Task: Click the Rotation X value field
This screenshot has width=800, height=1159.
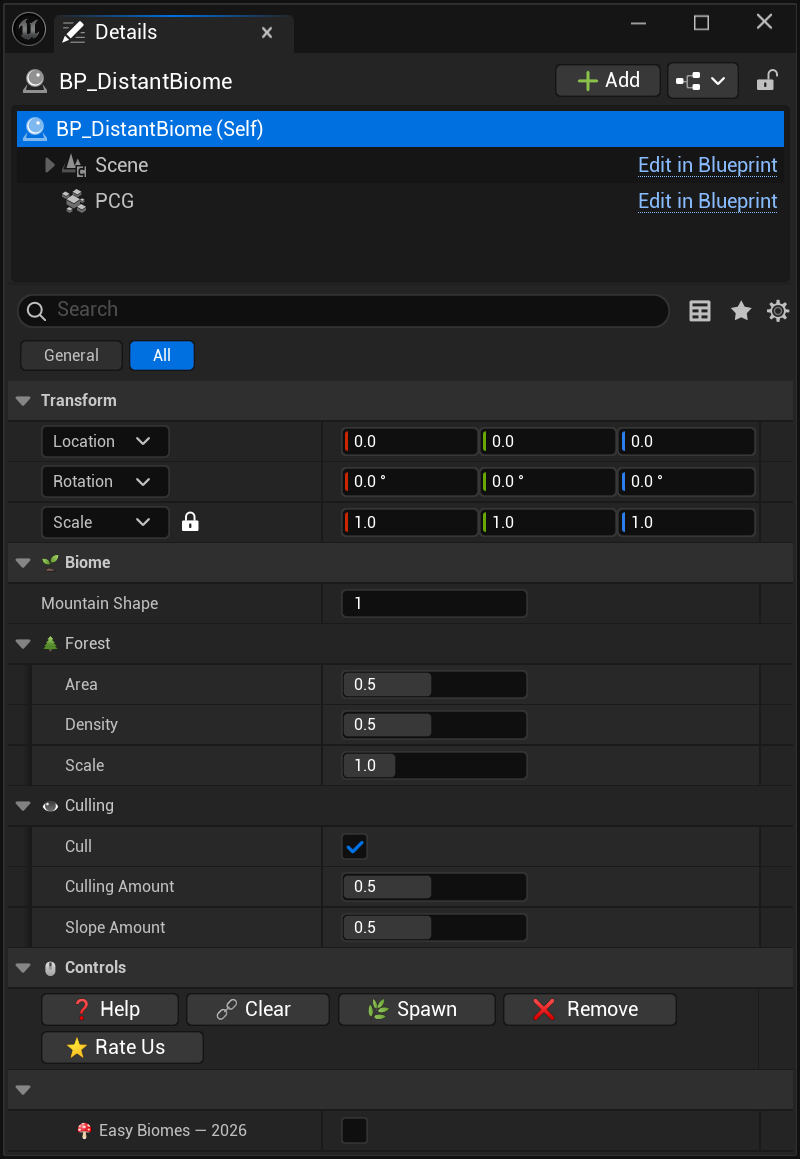Action: pyautogui.click(x=410, y=482)
